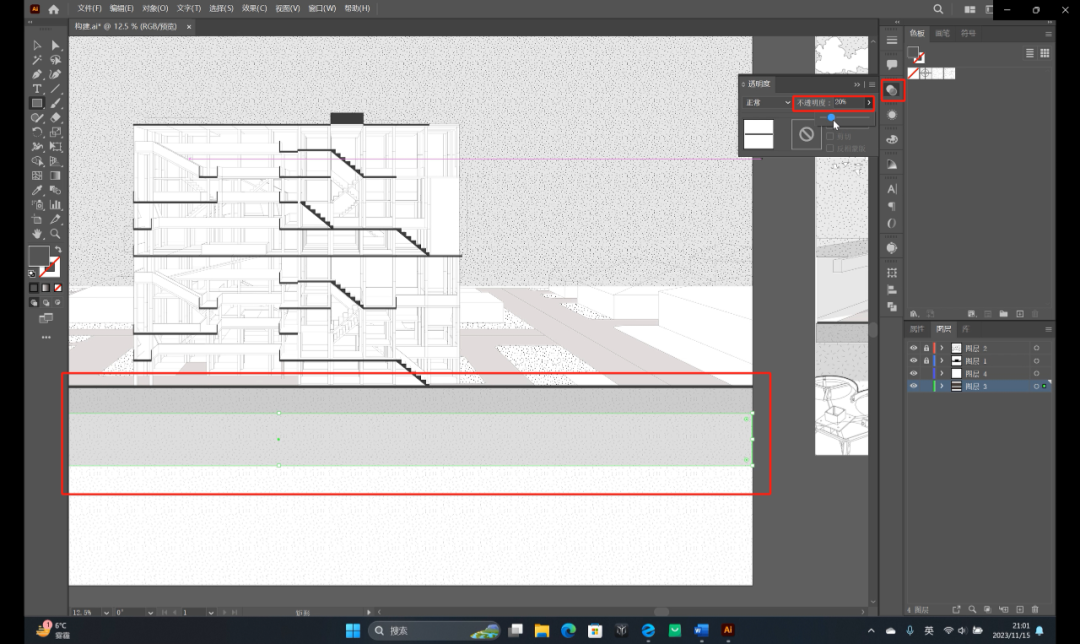Open the opacity slider arrow
Screen dimensions: 1080x644
pos(869,103)
